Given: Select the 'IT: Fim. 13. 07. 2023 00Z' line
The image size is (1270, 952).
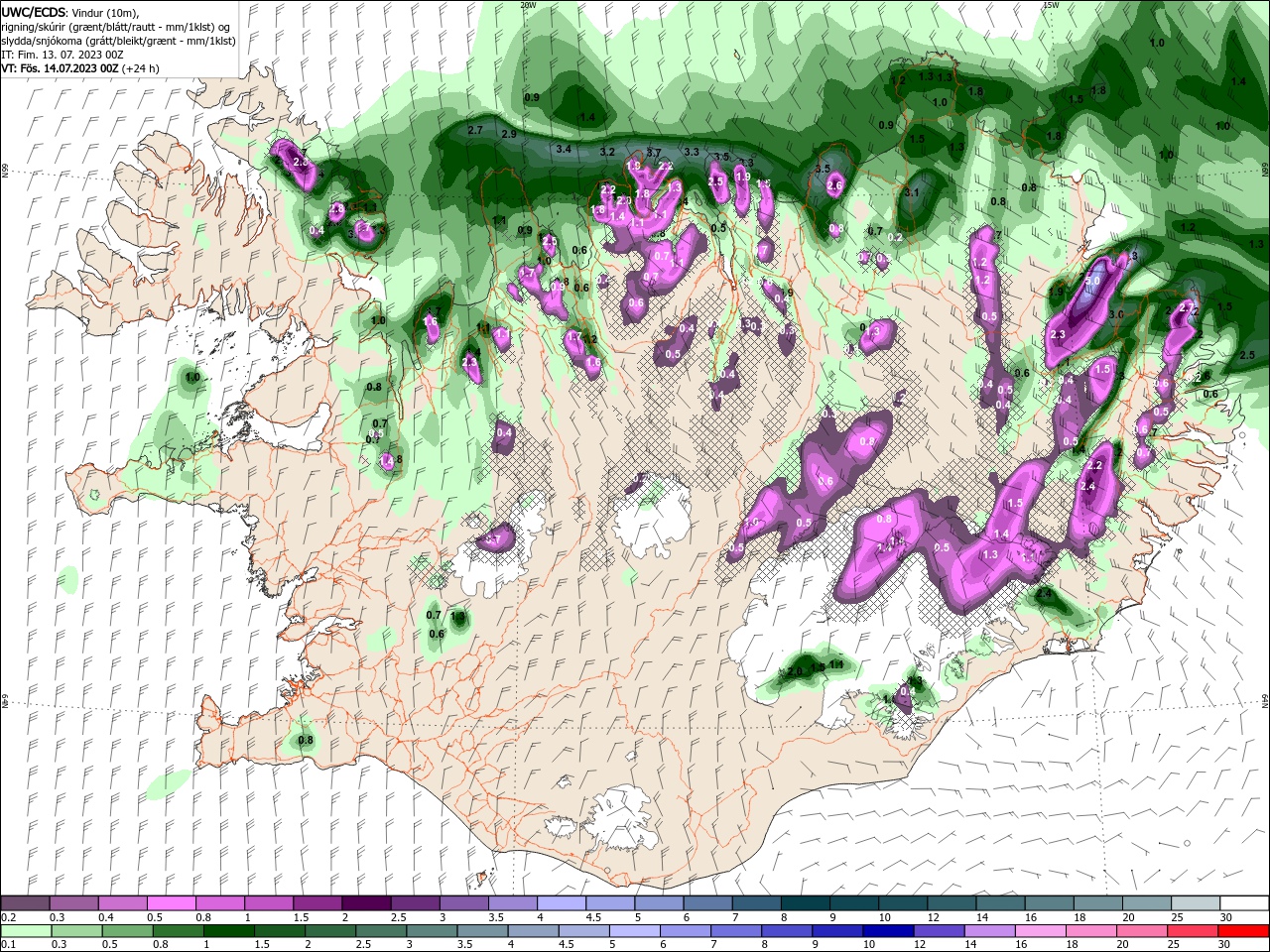Looking at the screenshot, I should pos(63,55).
